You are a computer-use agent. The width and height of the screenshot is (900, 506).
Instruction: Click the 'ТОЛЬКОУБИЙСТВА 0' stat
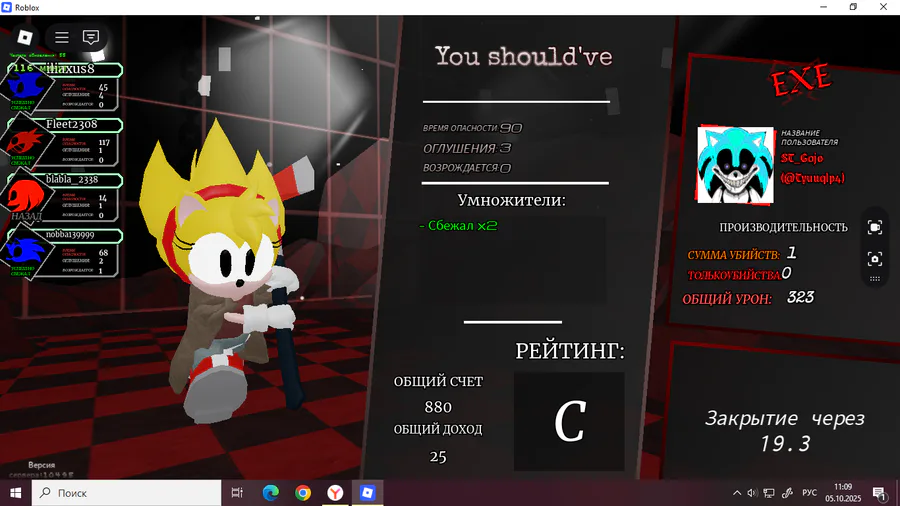(x=739, y=274)
